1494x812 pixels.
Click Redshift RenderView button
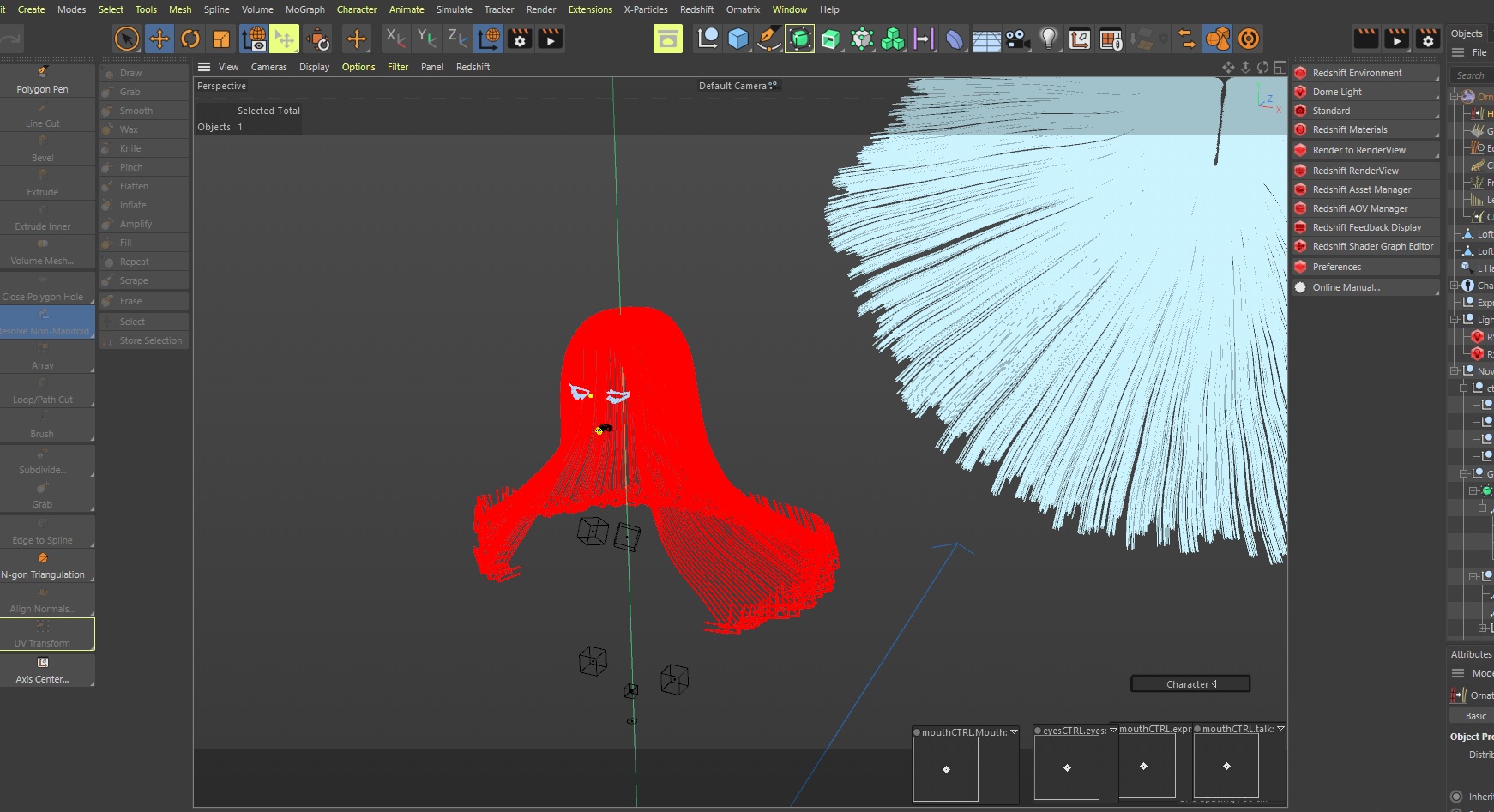1355,171
